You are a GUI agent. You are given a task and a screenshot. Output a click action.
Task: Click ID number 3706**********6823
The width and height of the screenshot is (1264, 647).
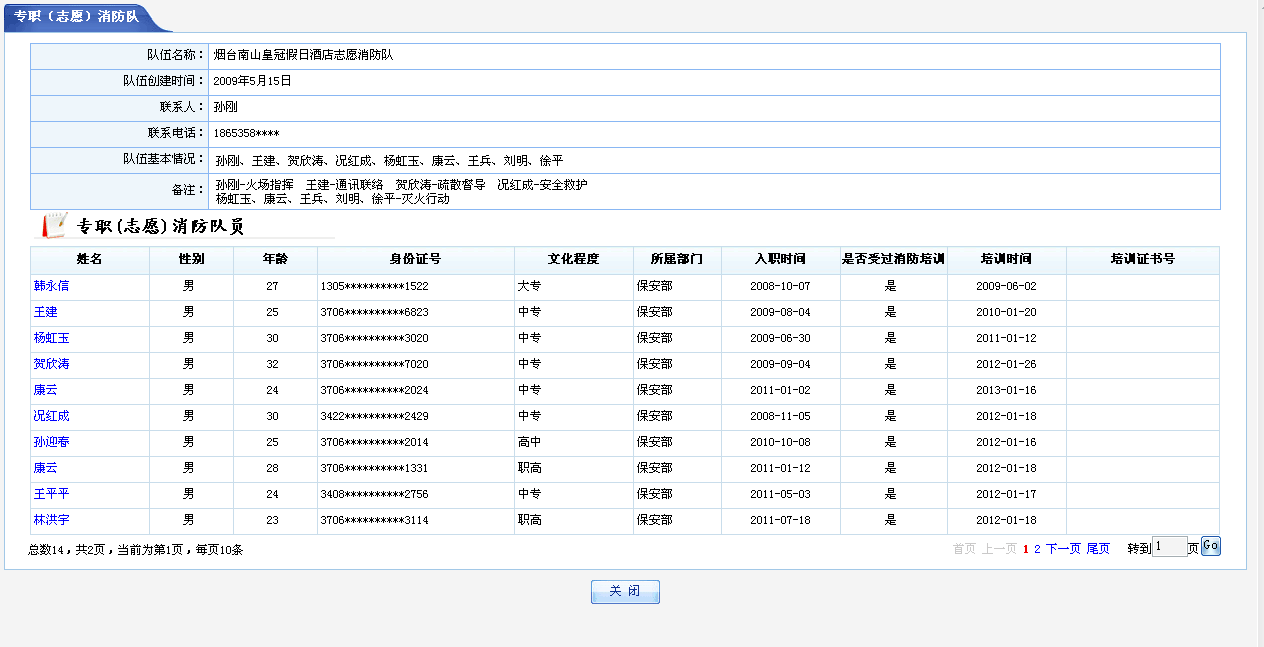tap(375, 312)
